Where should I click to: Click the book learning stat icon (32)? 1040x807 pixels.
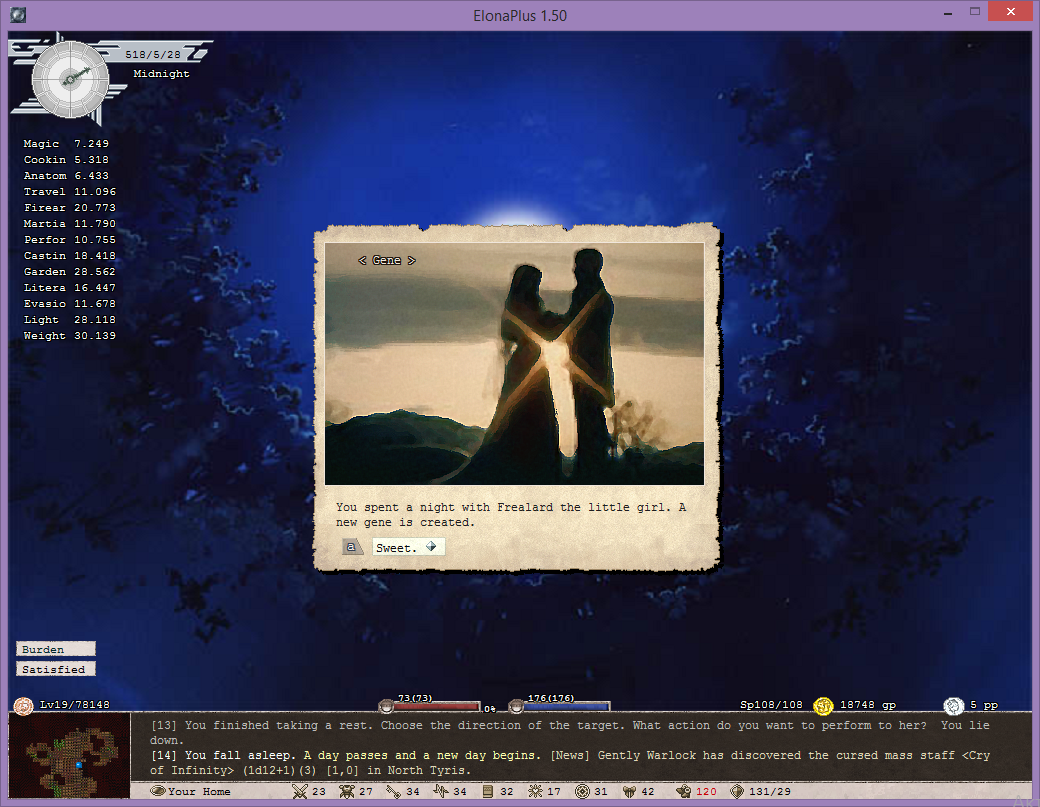(488, 791)
